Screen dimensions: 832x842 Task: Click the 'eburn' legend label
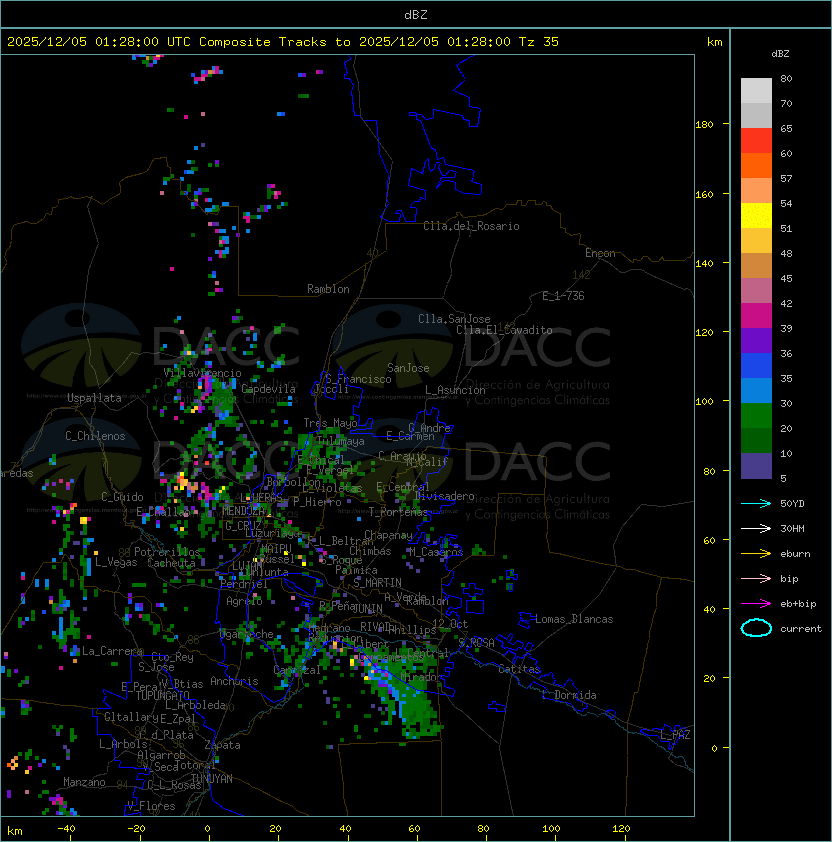(795, 554)
